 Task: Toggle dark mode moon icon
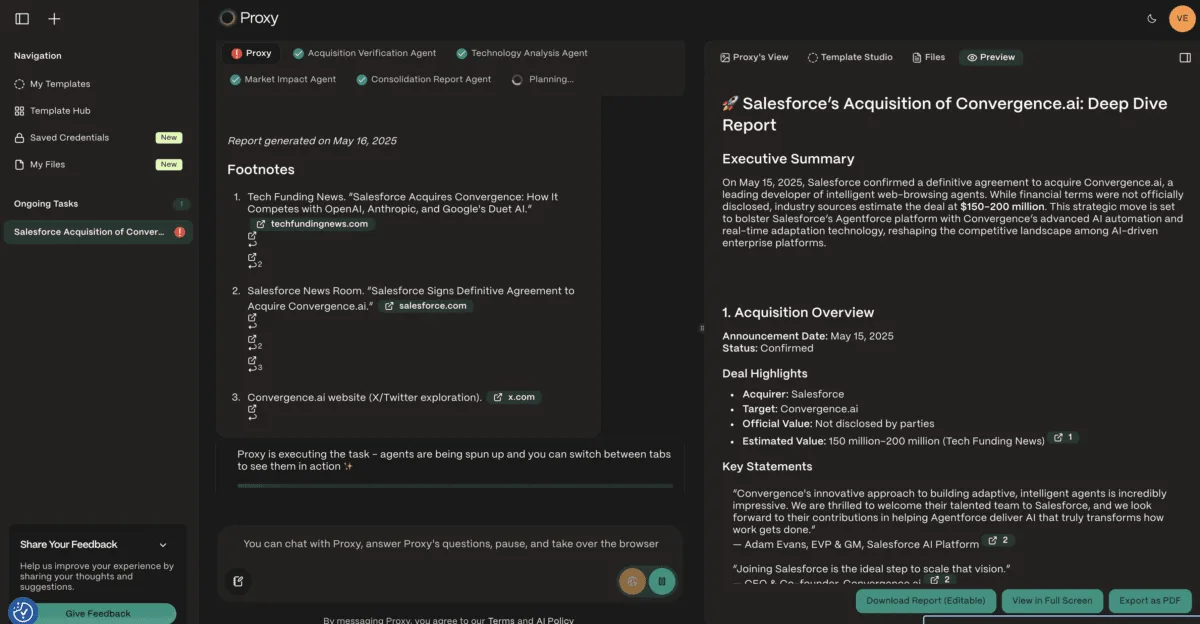[x=1151, y=18]
